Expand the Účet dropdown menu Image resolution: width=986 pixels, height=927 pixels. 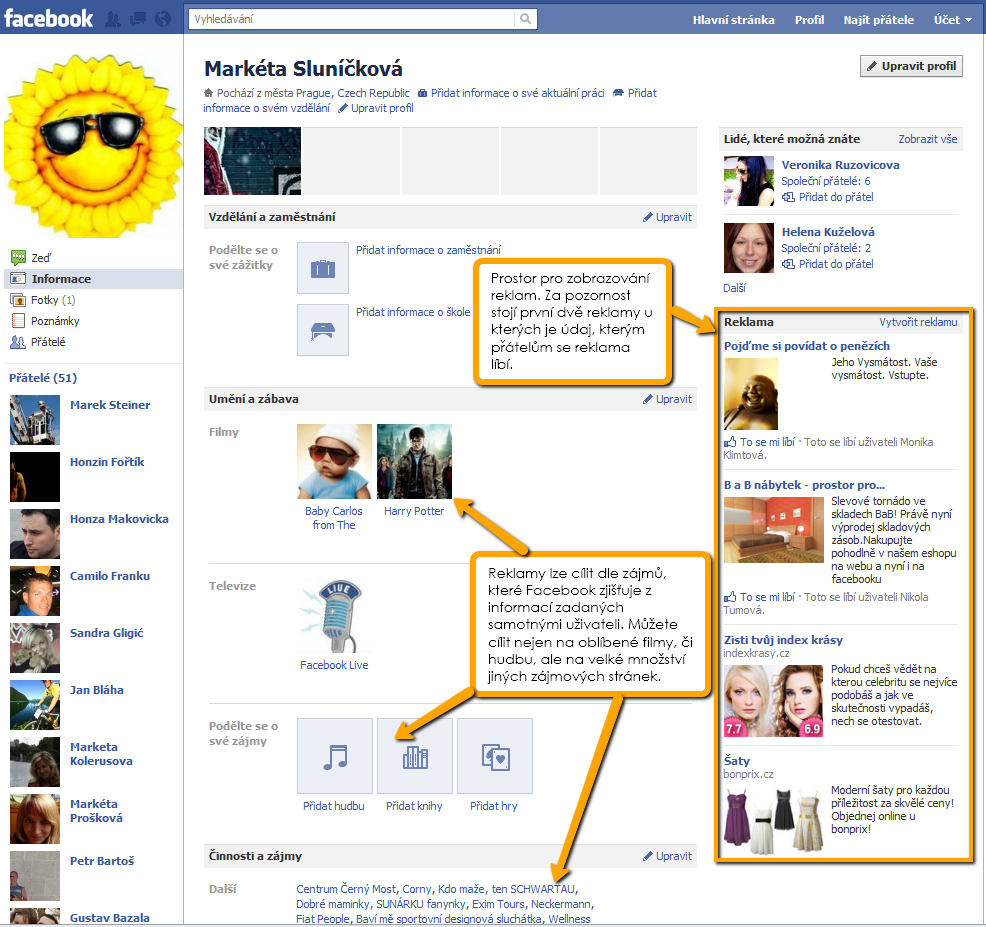(x=952, y=19)
